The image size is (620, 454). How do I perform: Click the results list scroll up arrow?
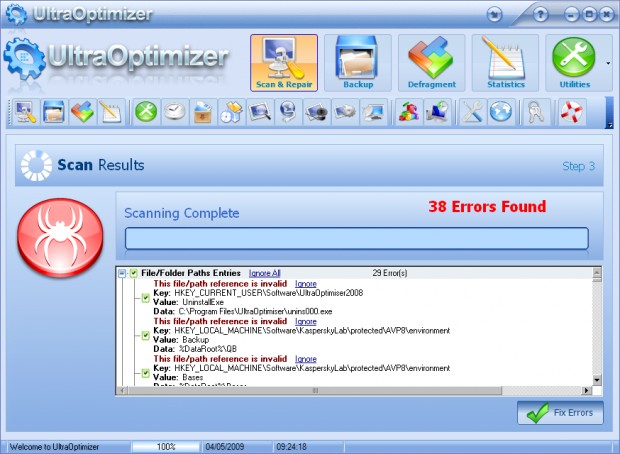[x=597, y=272]
